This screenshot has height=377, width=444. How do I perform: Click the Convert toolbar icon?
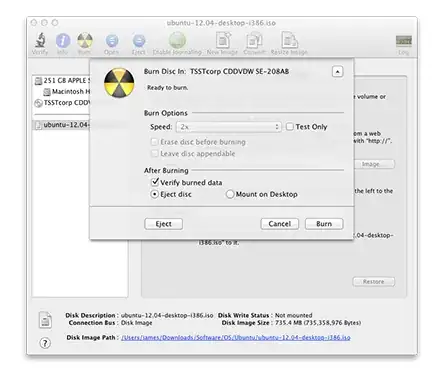(254, 40)
